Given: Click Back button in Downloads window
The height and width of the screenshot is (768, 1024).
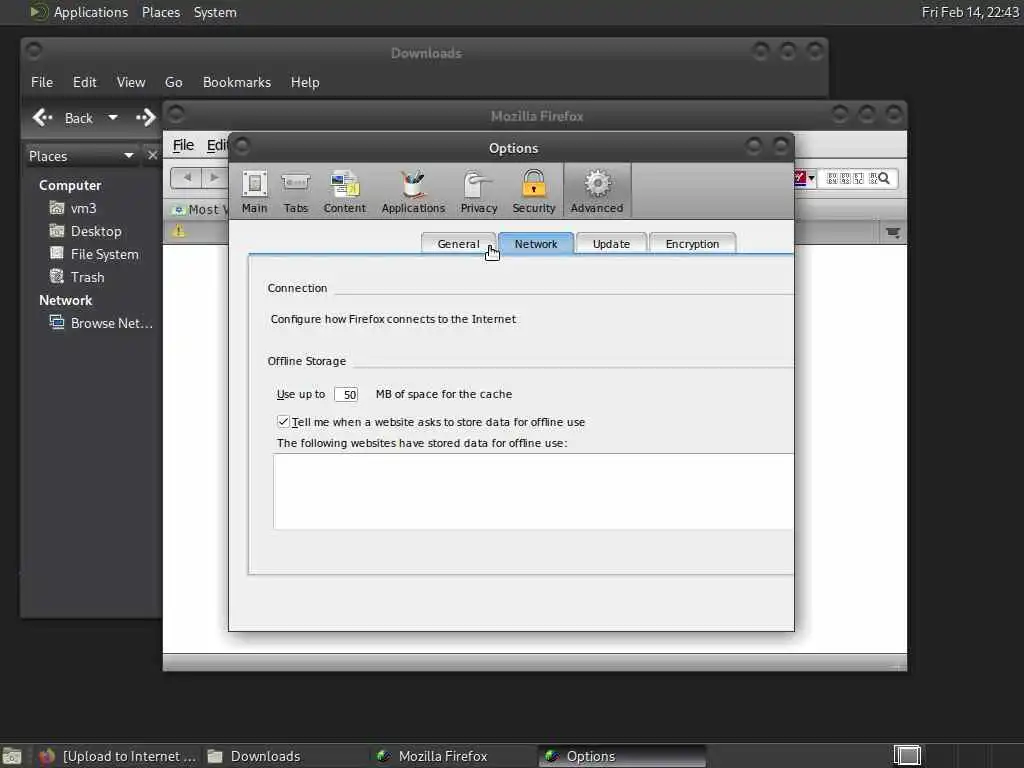Looking at the screenshot, I should [x=64, y=118].
